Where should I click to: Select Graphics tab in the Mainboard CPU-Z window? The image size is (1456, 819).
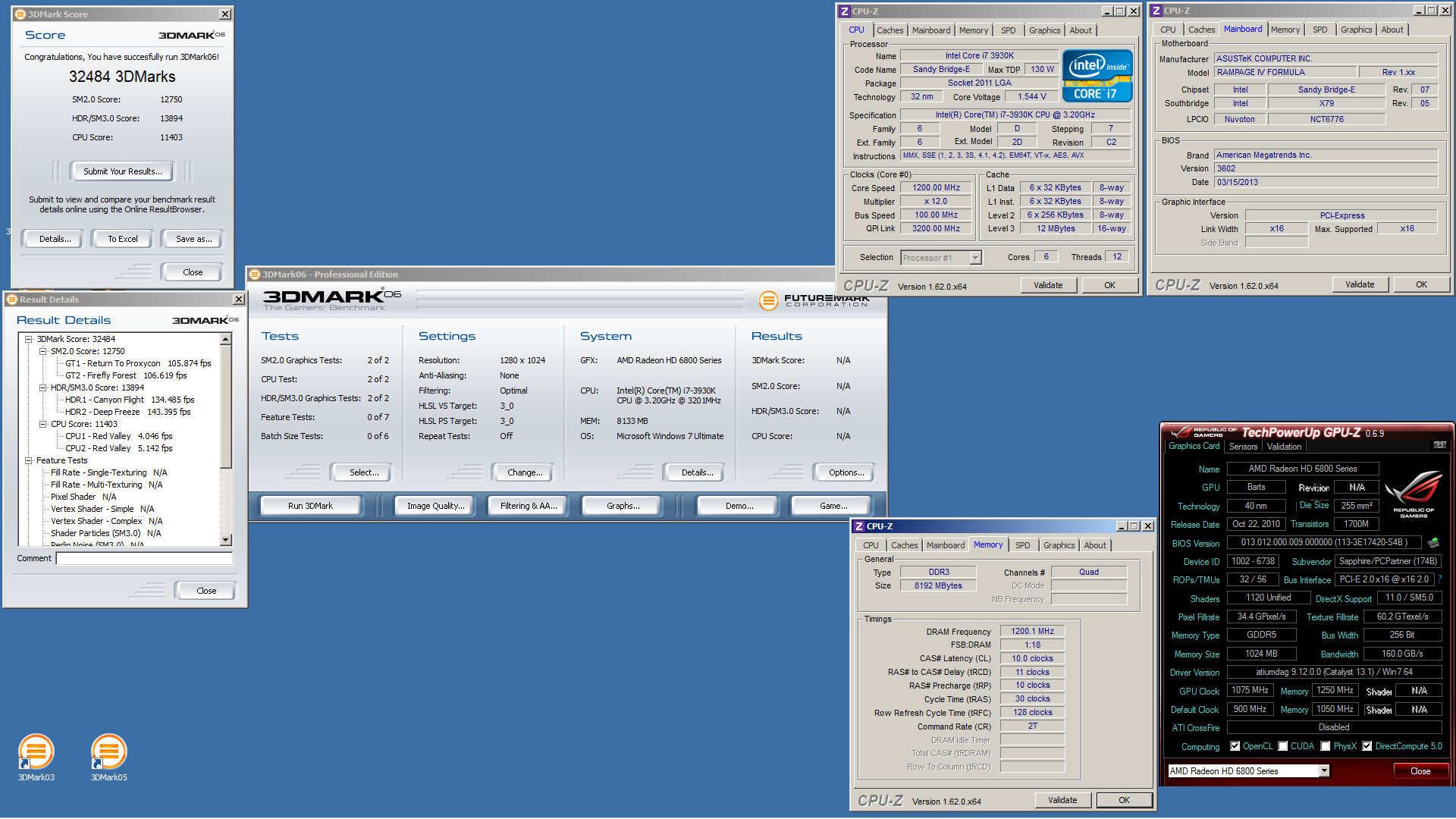tap(1356, 30)
